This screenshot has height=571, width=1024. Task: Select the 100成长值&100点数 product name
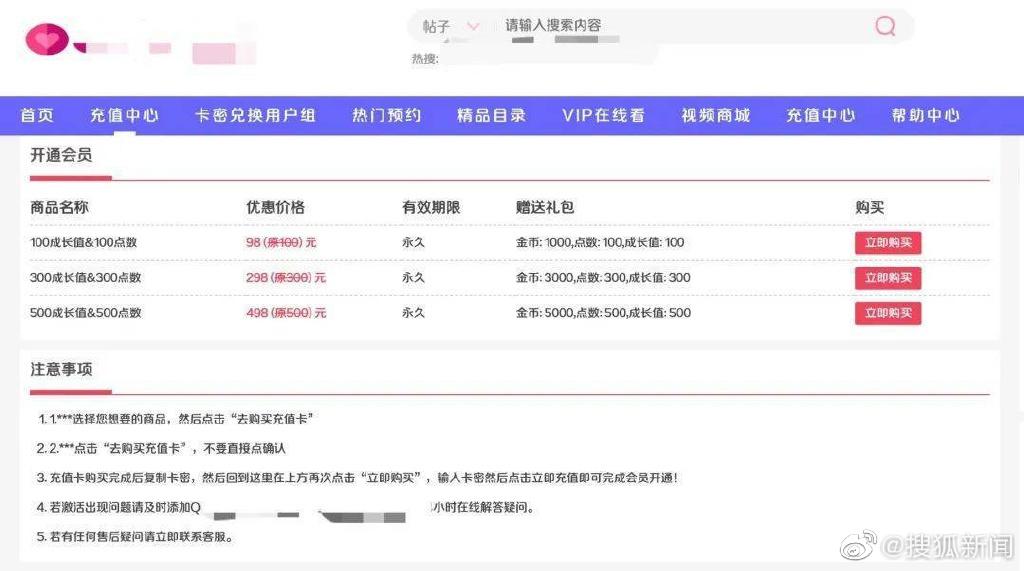click(85, 243)
